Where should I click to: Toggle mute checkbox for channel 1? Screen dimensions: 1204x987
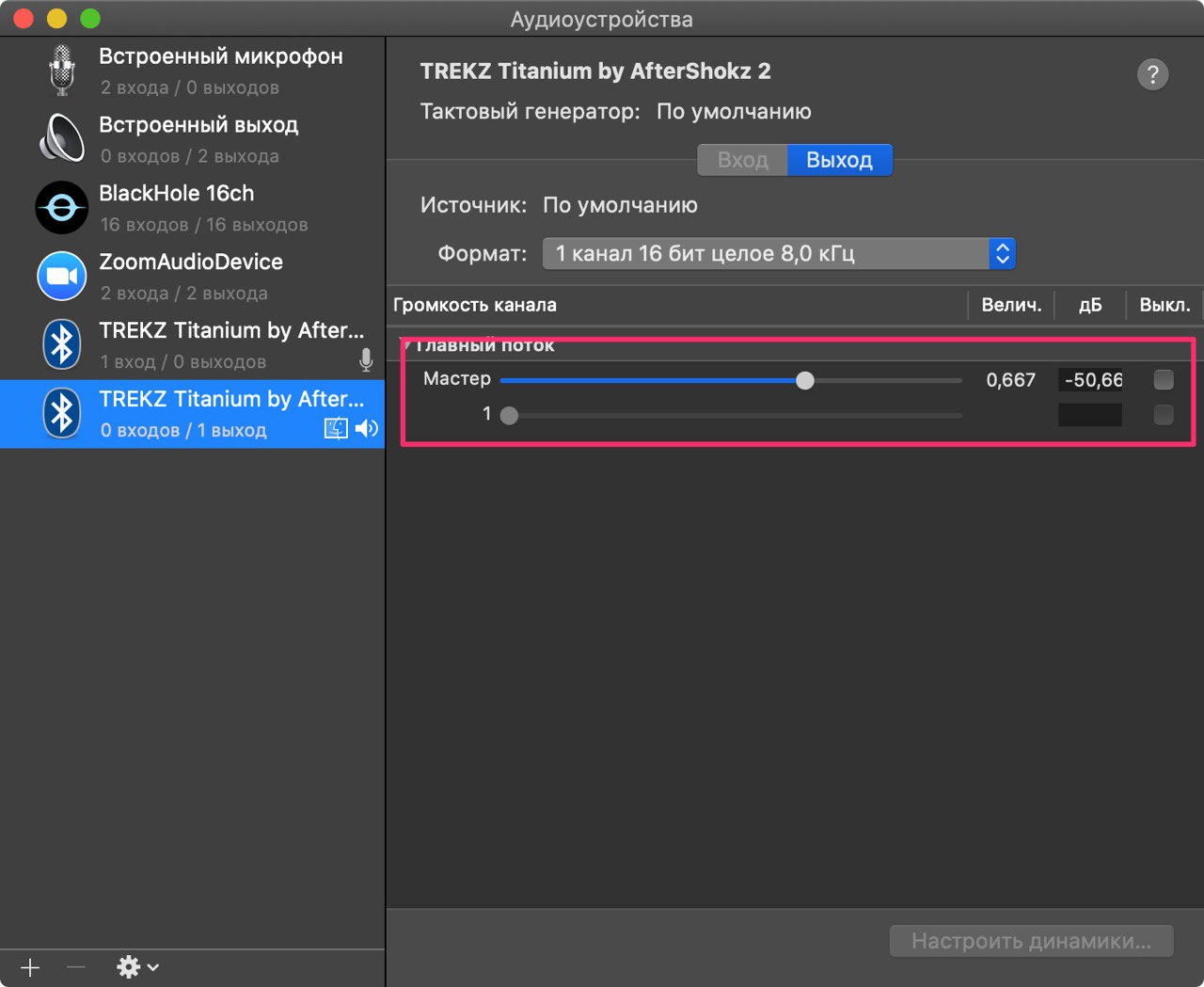(x=1164, y=415)
